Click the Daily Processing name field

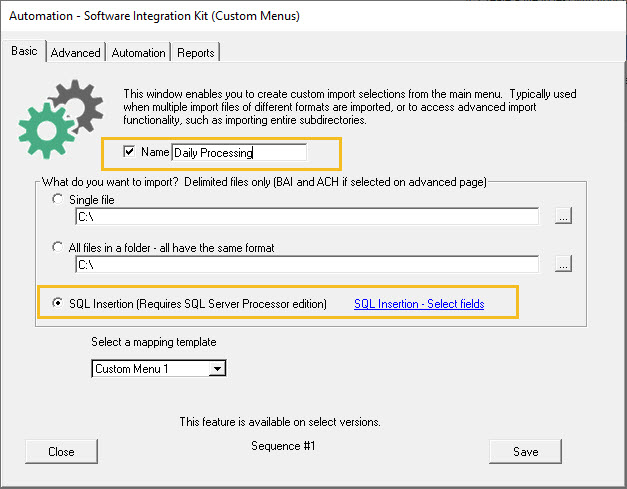(x=239, y=152)
